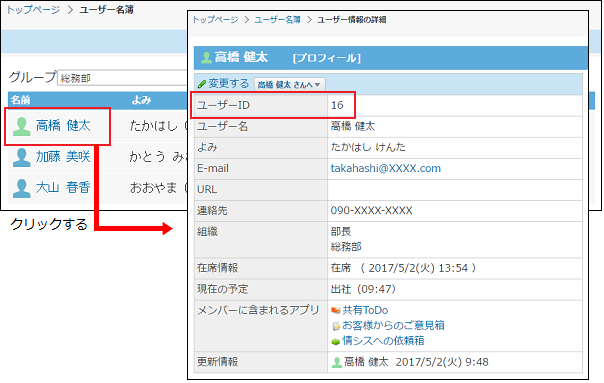Go to ユーザー名簿 in detail page breadcrumb
This screenshot has height=383, width=604.
[277, 20]
